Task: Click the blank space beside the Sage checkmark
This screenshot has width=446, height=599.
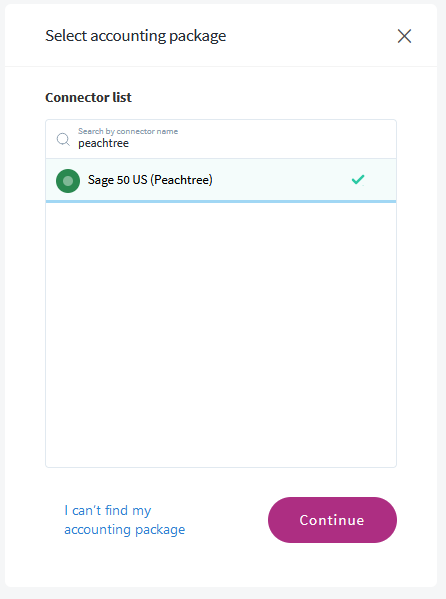Action: pos(380,180)
